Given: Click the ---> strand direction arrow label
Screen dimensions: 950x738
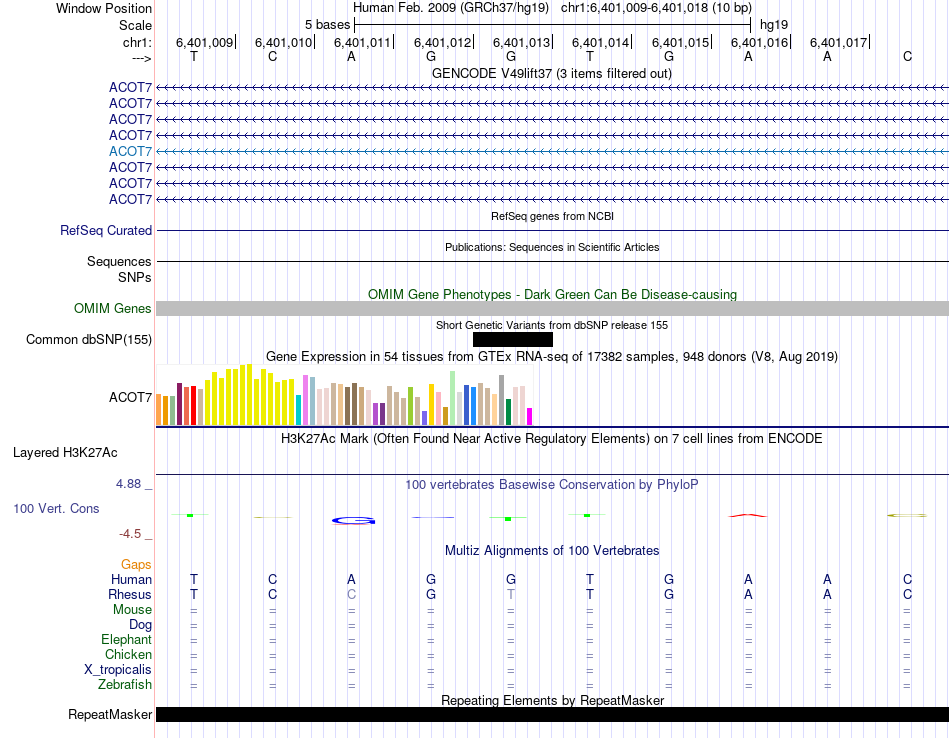Looking at the screenshot, I should pyautogui.click(x=142, y=58).
